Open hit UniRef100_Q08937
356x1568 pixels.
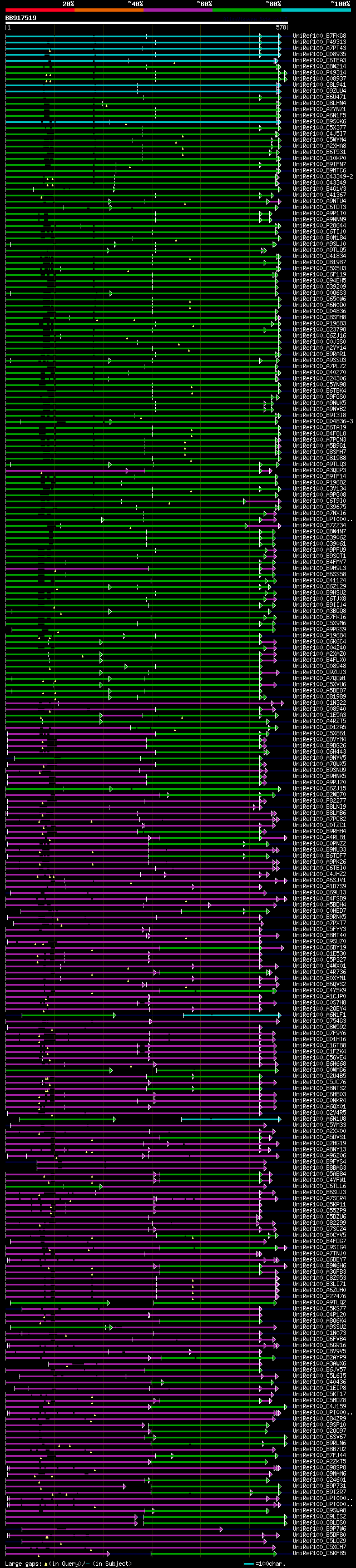click(319, 78)
